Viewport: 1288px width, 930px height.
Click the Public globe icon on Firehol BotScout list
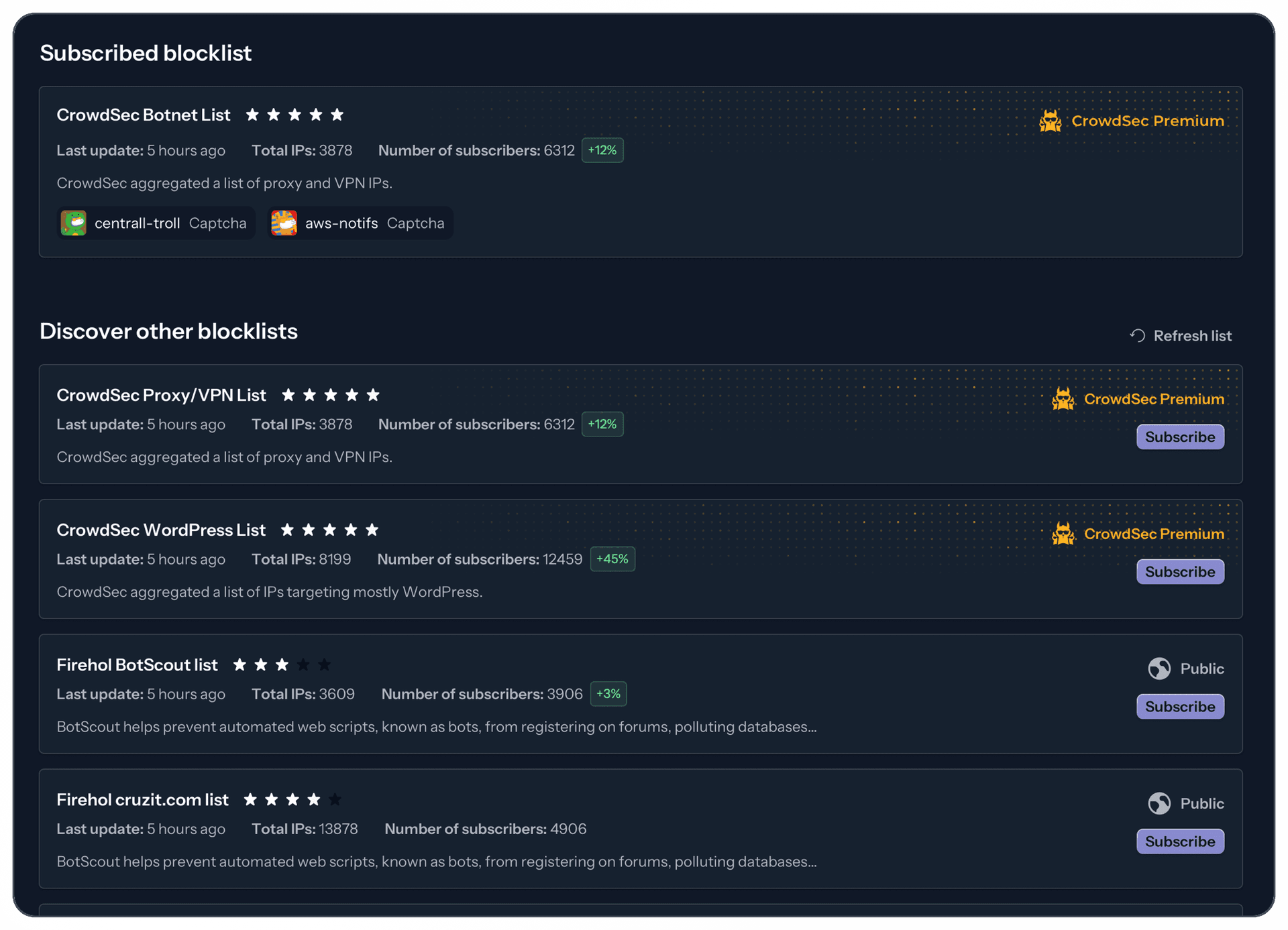tap(1160, 668)
